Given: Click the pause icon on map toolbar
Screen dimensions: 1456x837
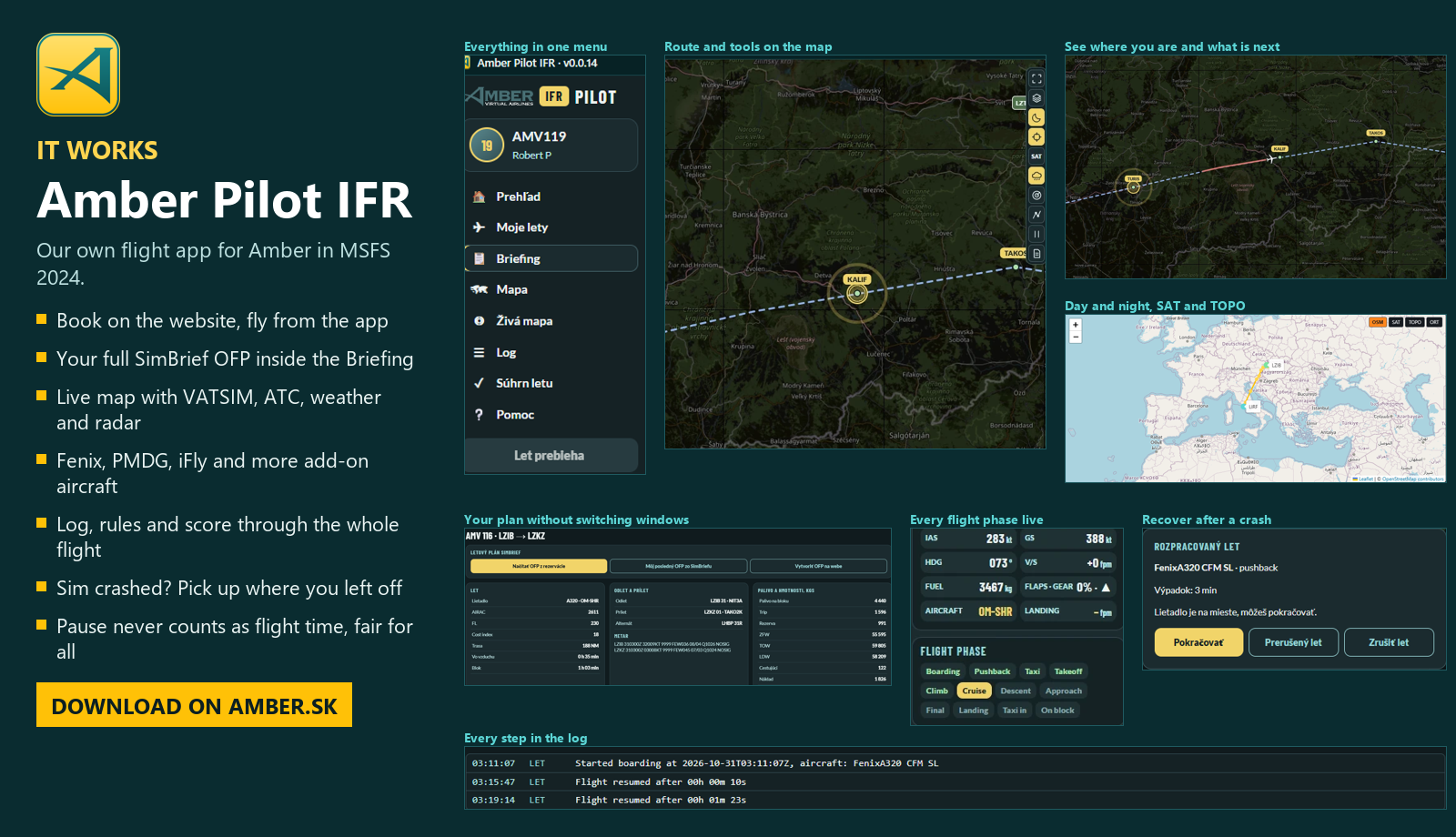Looking at the screenshot, I should [1036, 234].
